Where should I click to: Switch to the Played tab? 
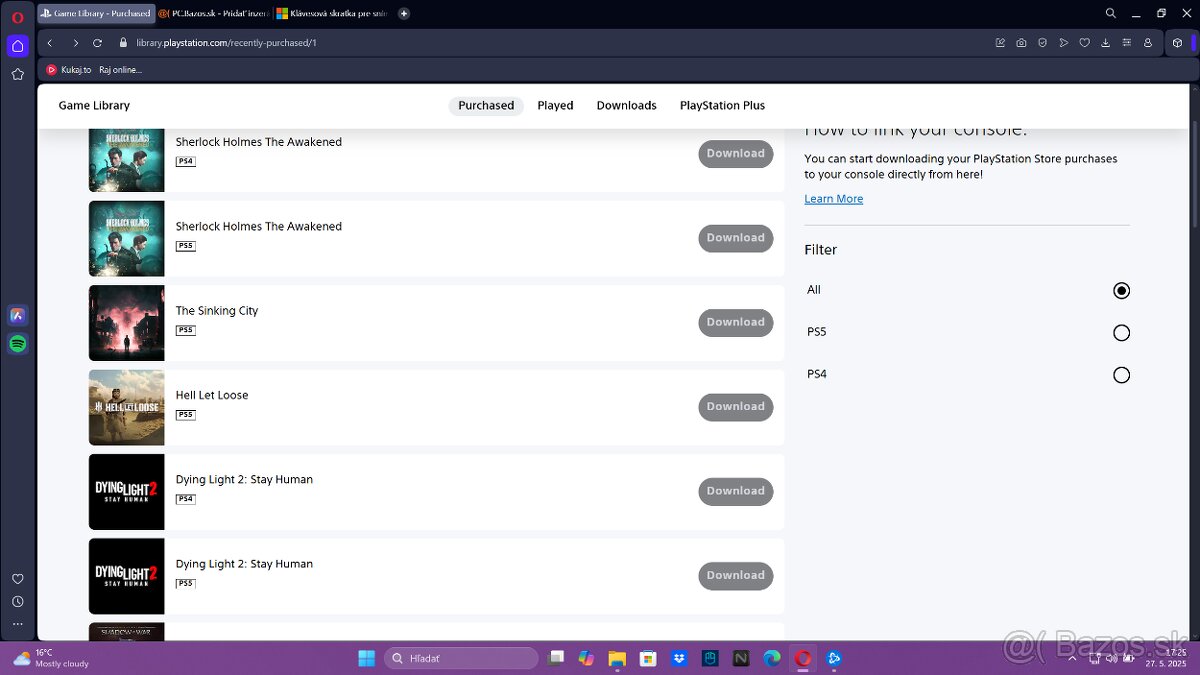555,106
